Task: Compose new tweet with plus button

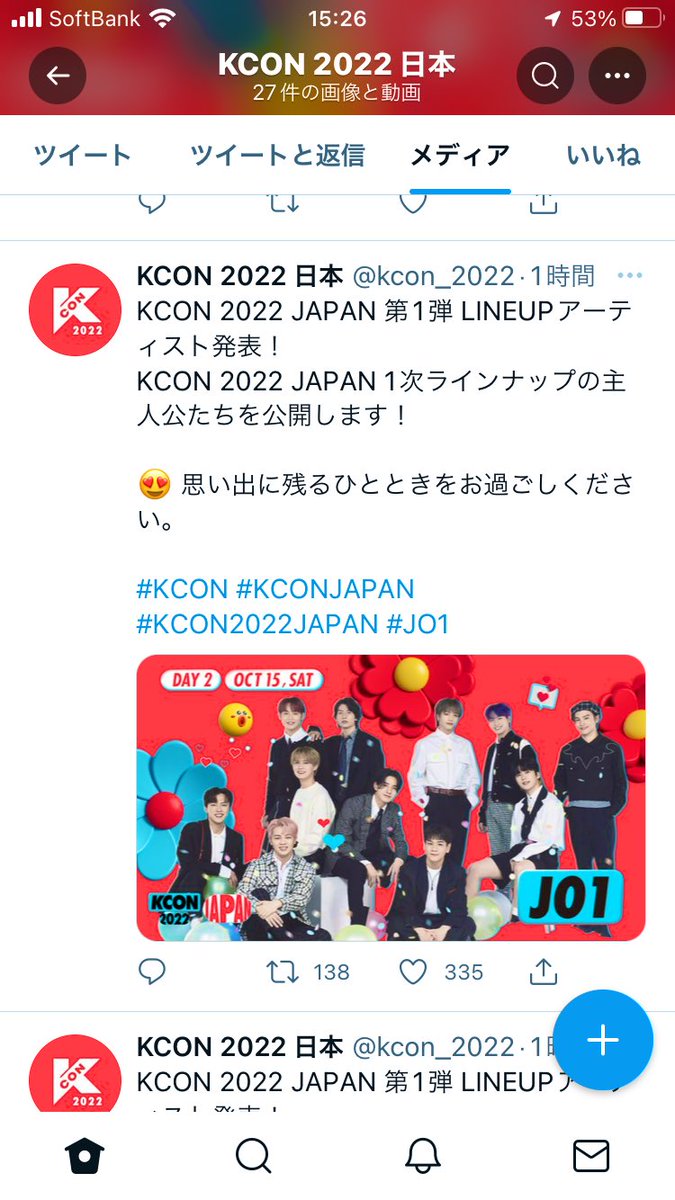Action: [x=603, y=1040]
